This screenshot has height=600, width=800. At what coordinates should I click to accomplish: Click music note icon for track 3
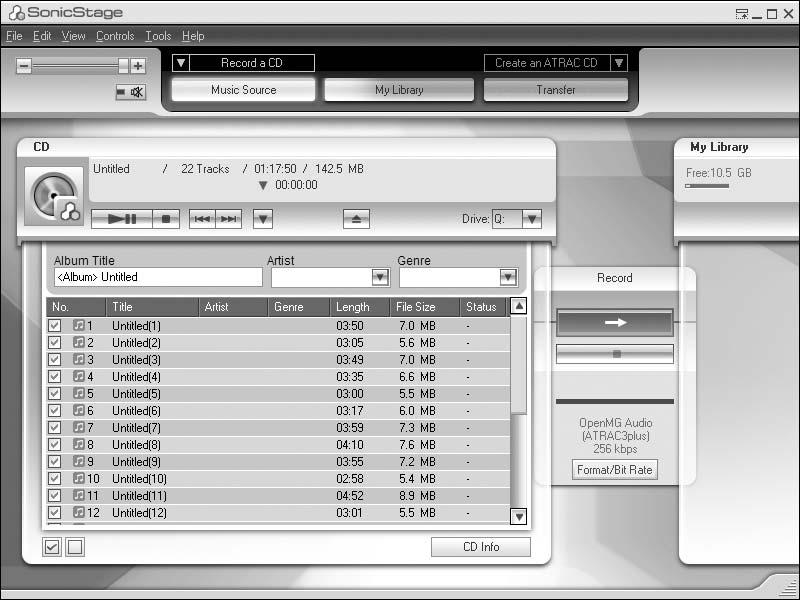(79, 359)
